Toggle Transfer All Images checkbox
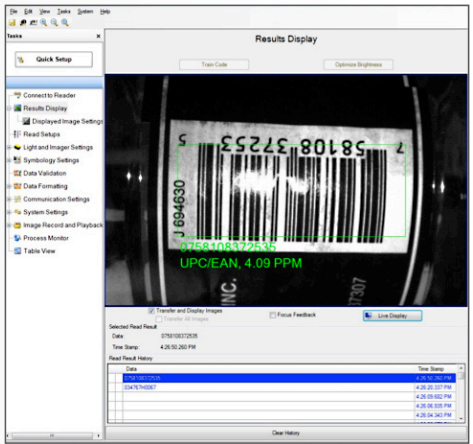 coord(159,319)
